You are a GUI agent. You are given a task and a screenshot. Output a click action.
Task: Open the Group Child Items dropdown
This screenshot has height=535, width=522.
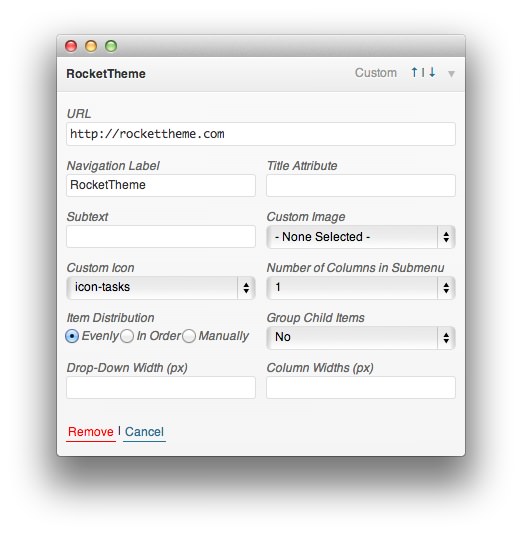[361, 338]
